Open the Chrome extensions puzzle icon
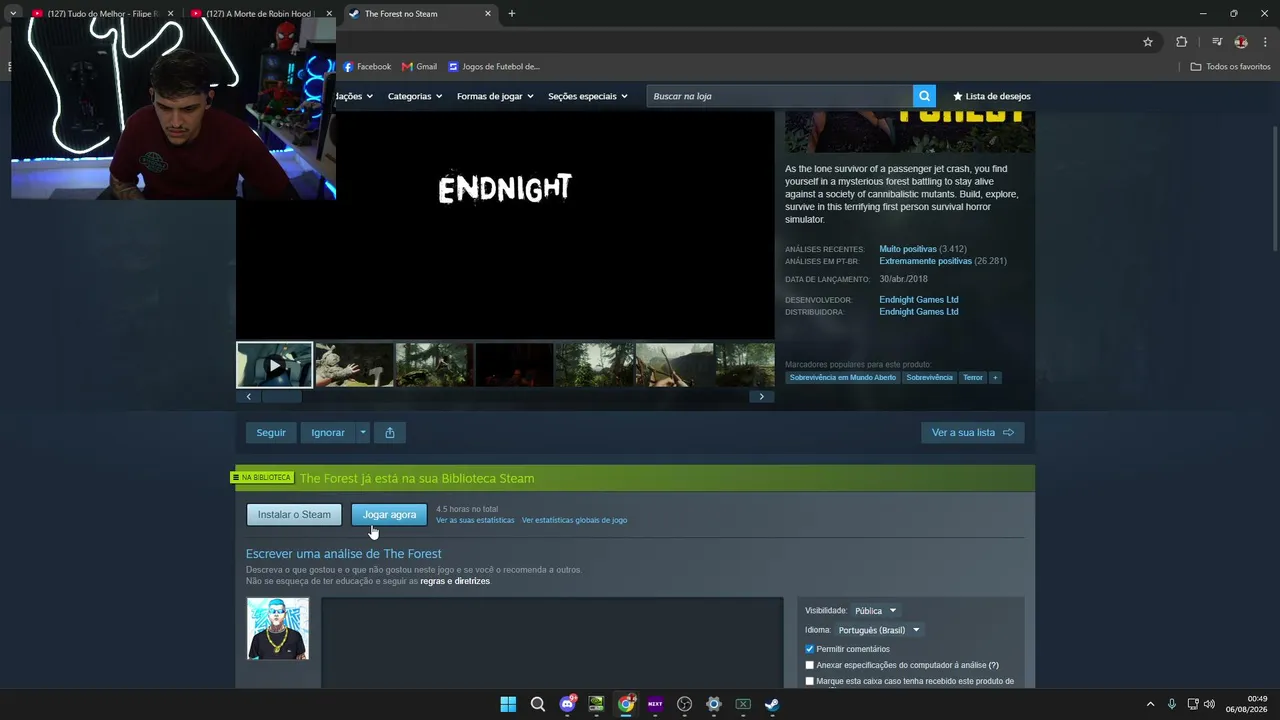This screenshot has height=720, width=1280. (x=1182, y=42)
